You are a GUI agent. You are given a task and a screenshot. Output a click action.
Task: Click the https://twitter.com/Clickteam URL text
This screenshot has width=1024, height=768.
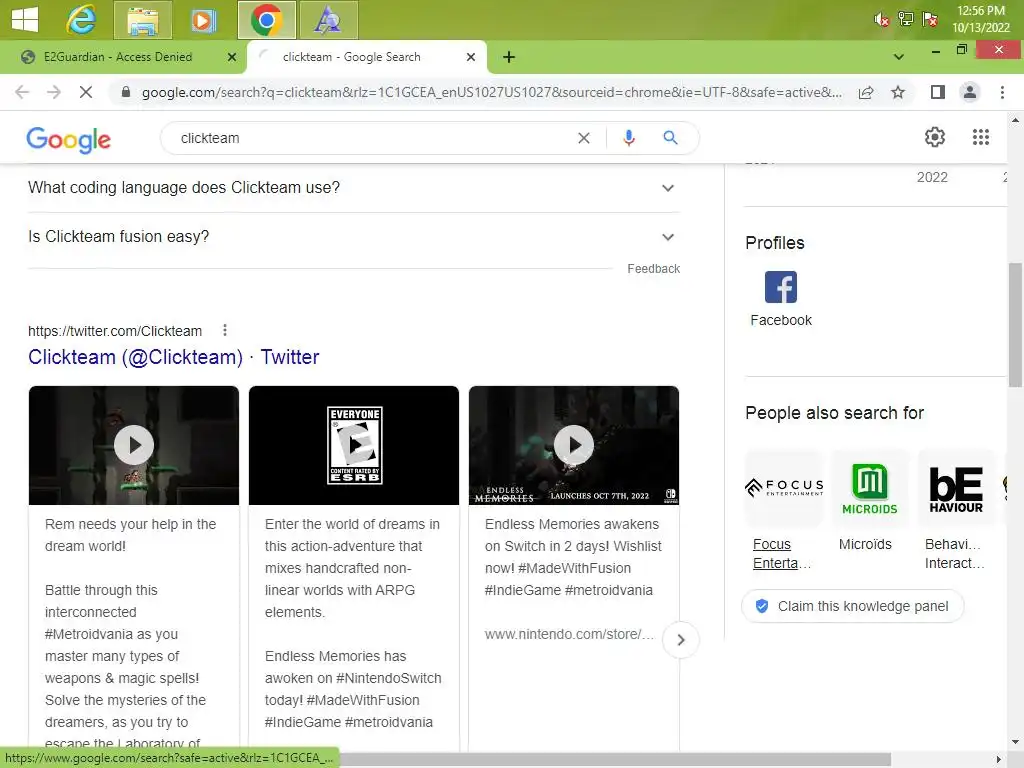(x=115, y=331)
